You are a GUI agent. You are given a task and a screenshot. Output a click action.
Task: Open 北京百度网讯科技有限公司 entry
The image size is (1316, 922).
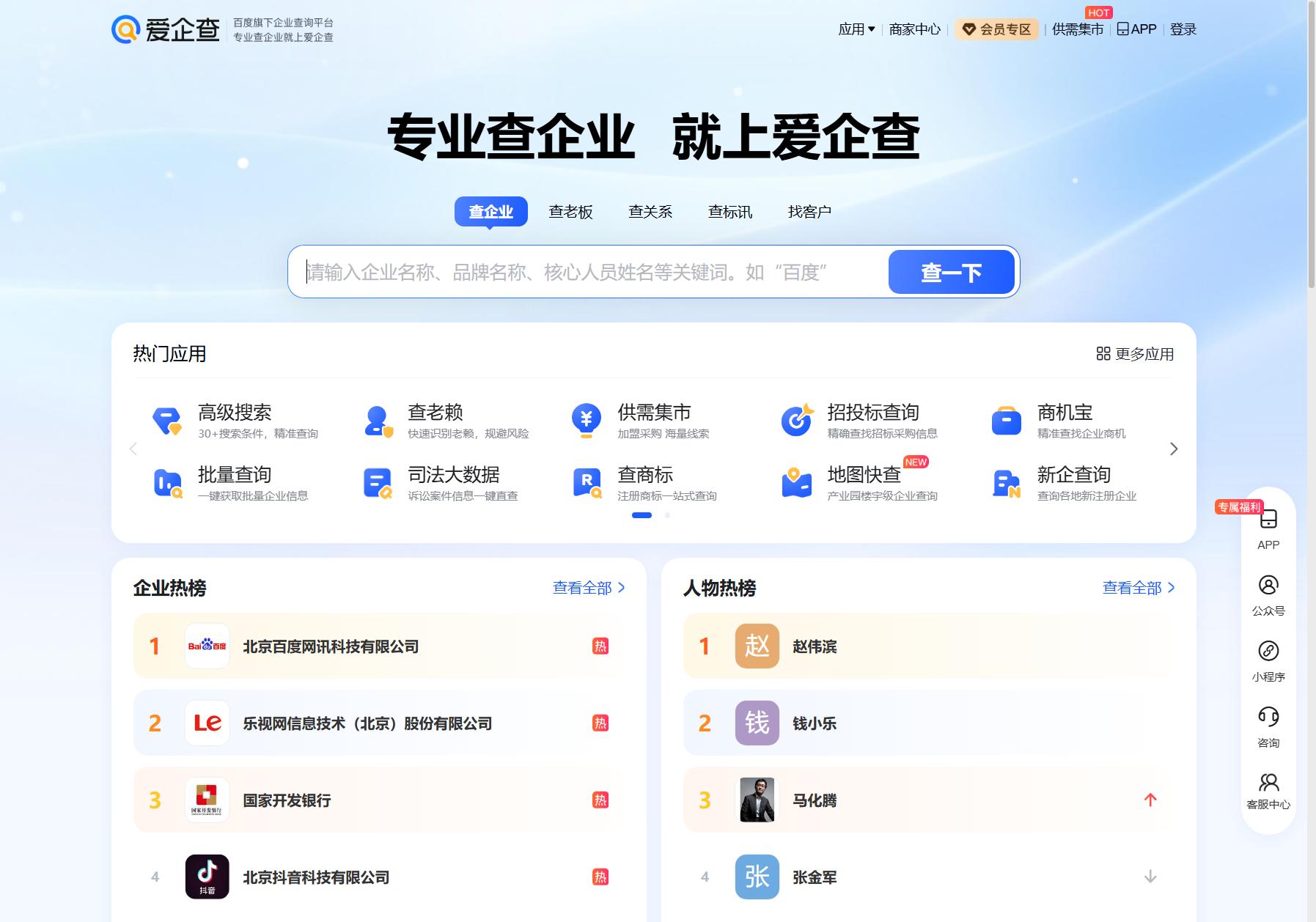coord(379,646)
